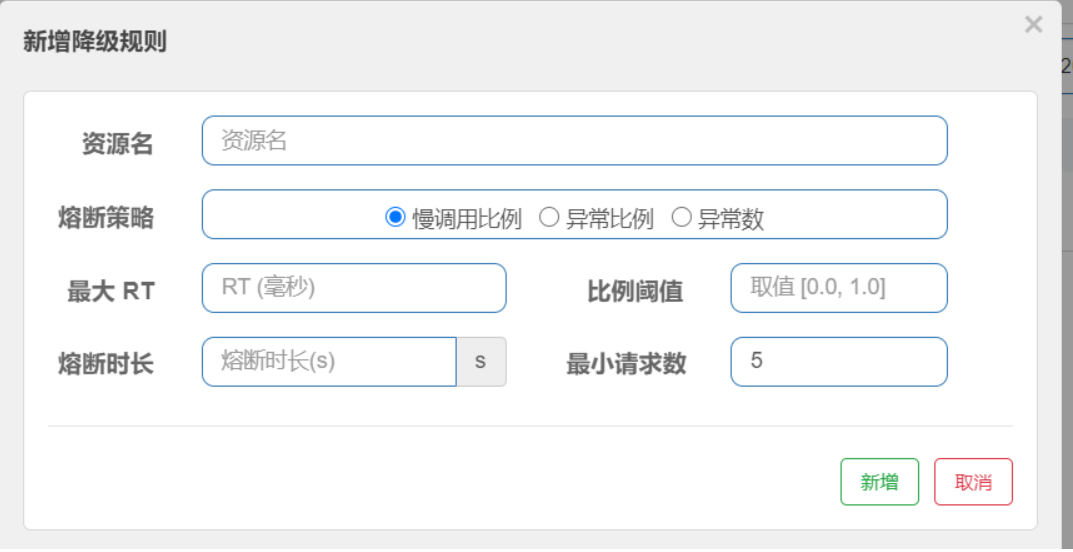Click the 最小请求数 label
Image resolution: width=1073 pixels, height=552 pixels.
point(626,364)
